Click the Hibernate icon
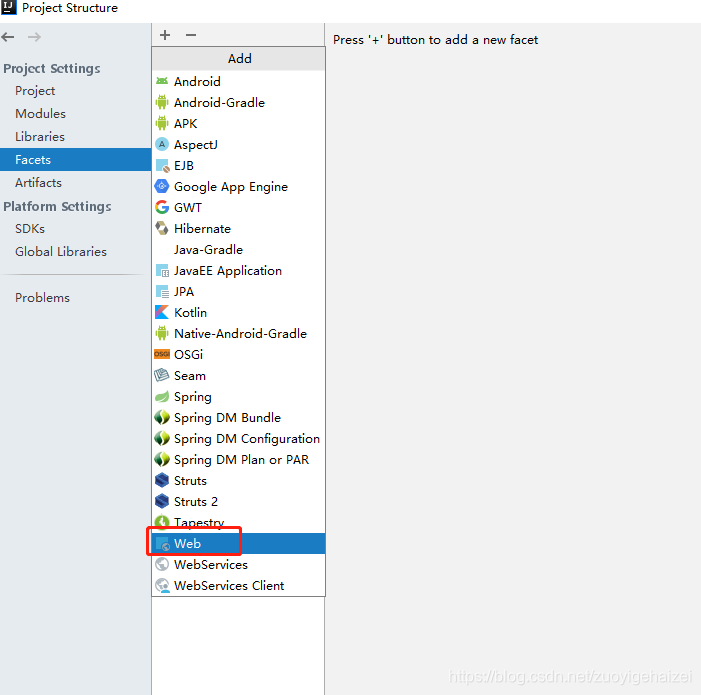The image size is (701, 695). point(162,228)
